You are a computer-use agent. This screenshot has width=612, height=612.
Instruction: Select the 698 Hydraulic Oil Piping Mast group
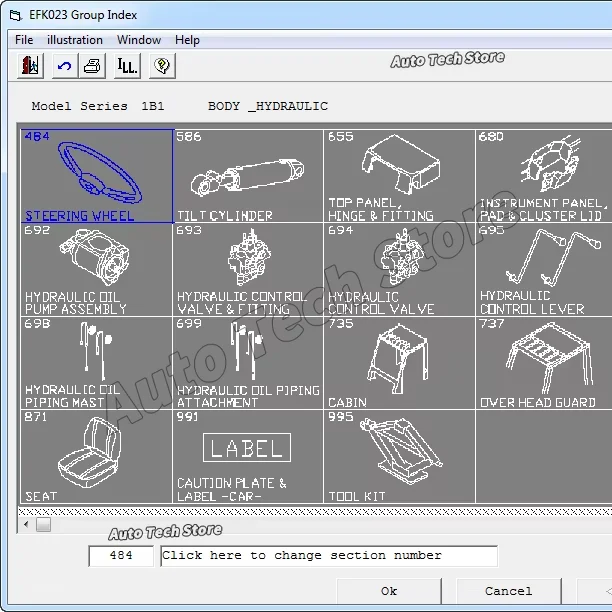pyautogui.click(x=97, y=363)
